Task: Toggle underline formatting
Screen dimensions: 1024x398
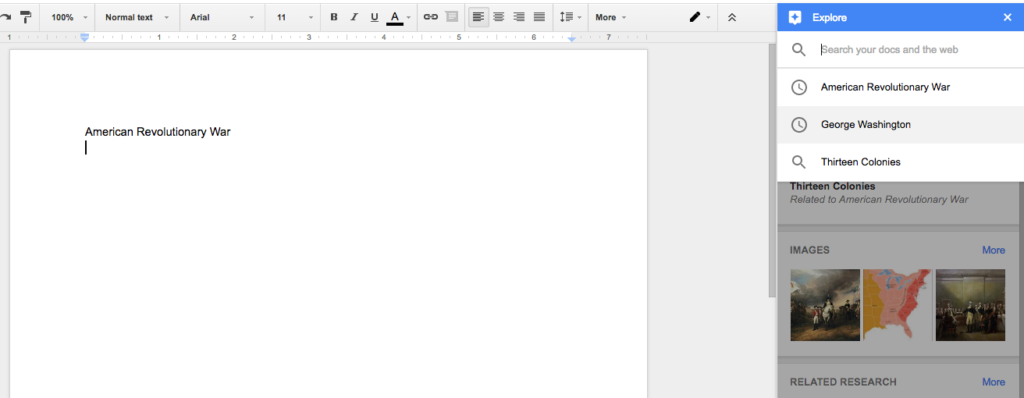Action: click(x=374, y=17)
